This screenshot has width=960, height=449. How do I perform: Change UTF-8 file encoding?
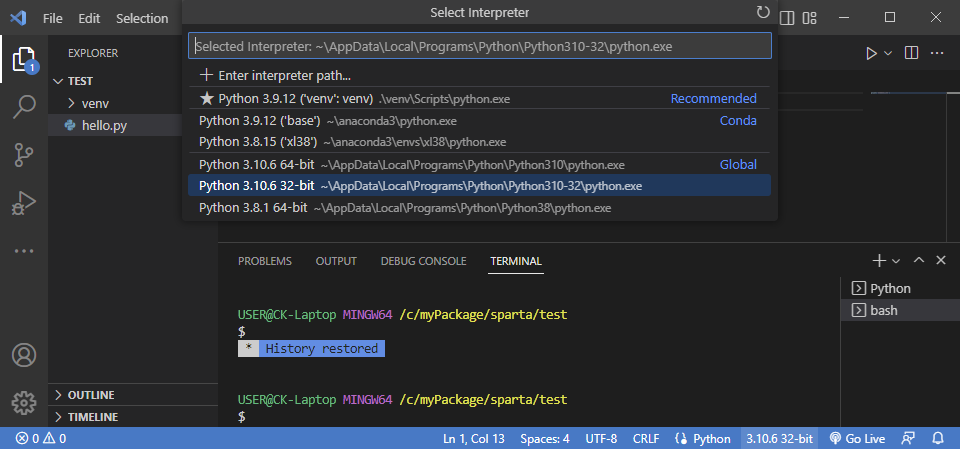point(601,439)
